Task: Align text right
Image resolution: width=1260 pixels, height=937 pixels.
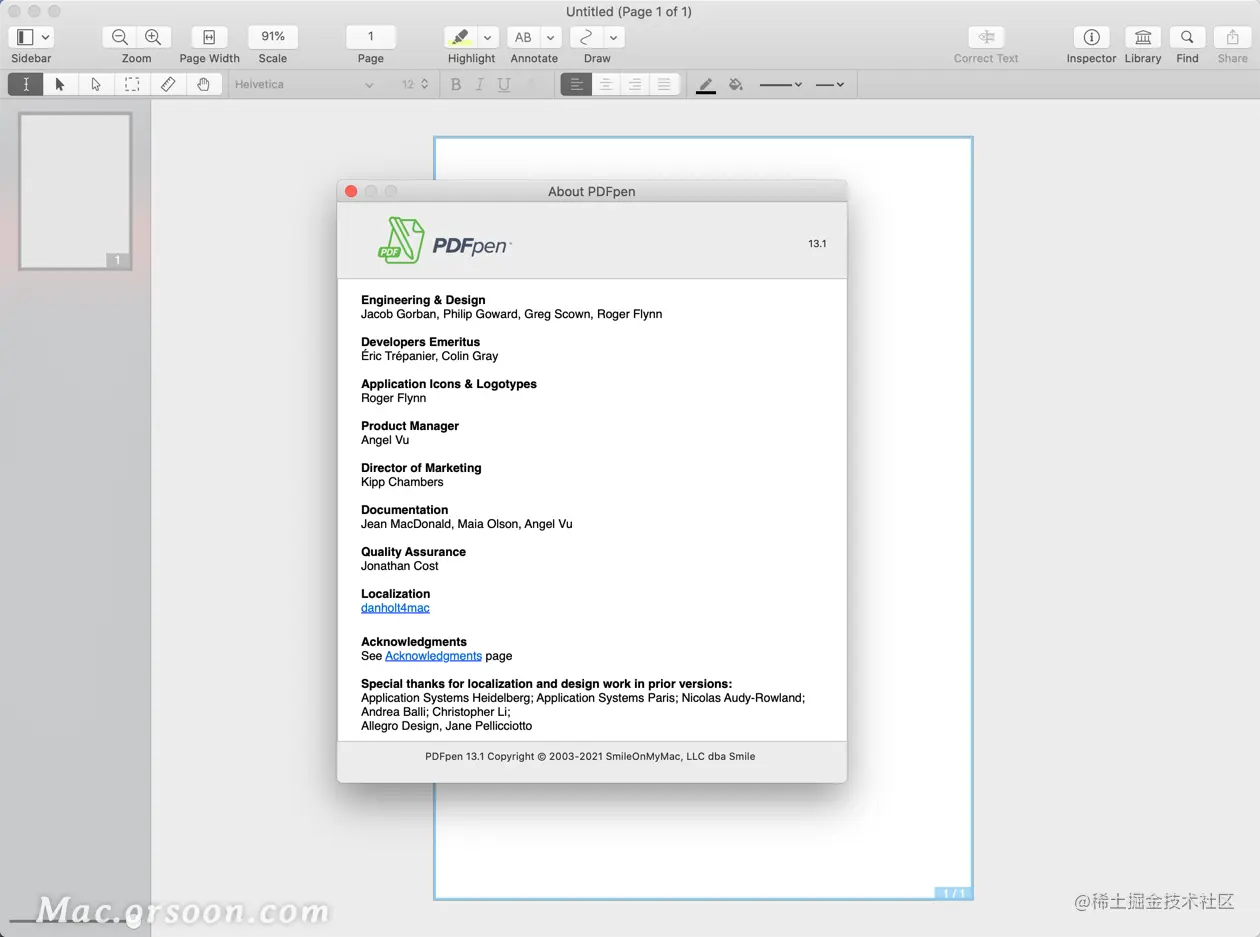Action: click(x=635, y=84)
